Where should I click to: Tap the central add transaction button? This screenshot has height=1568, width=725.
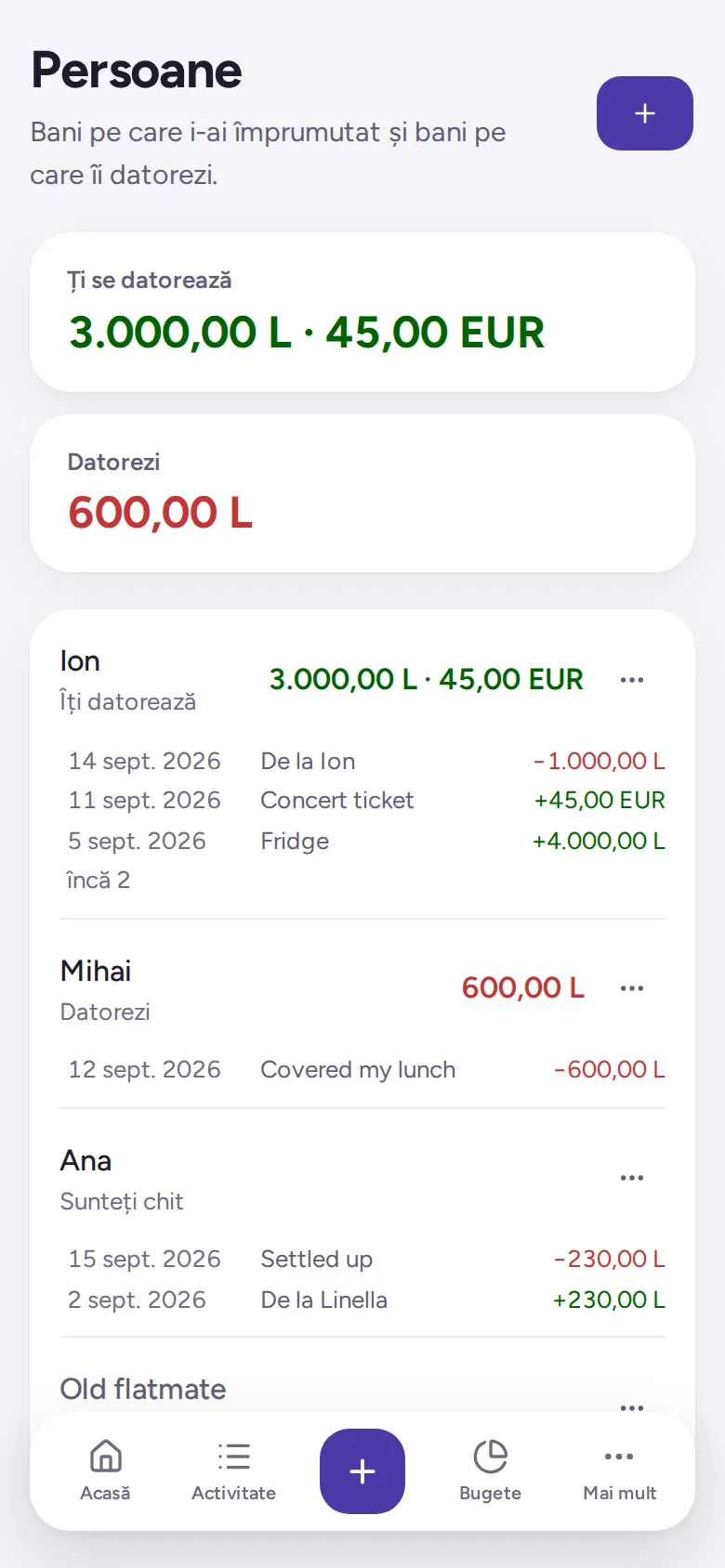(362, 1471)
